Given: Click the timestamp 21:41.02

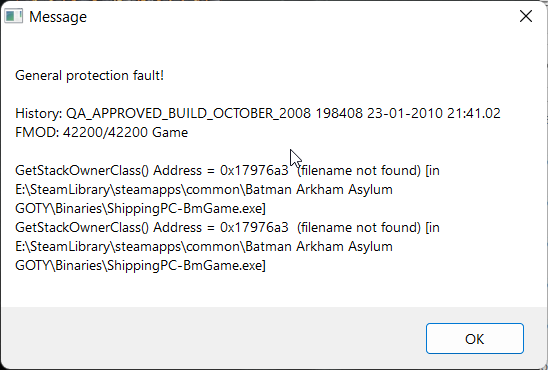Looking at the screenshot, I should coord(474,114).
